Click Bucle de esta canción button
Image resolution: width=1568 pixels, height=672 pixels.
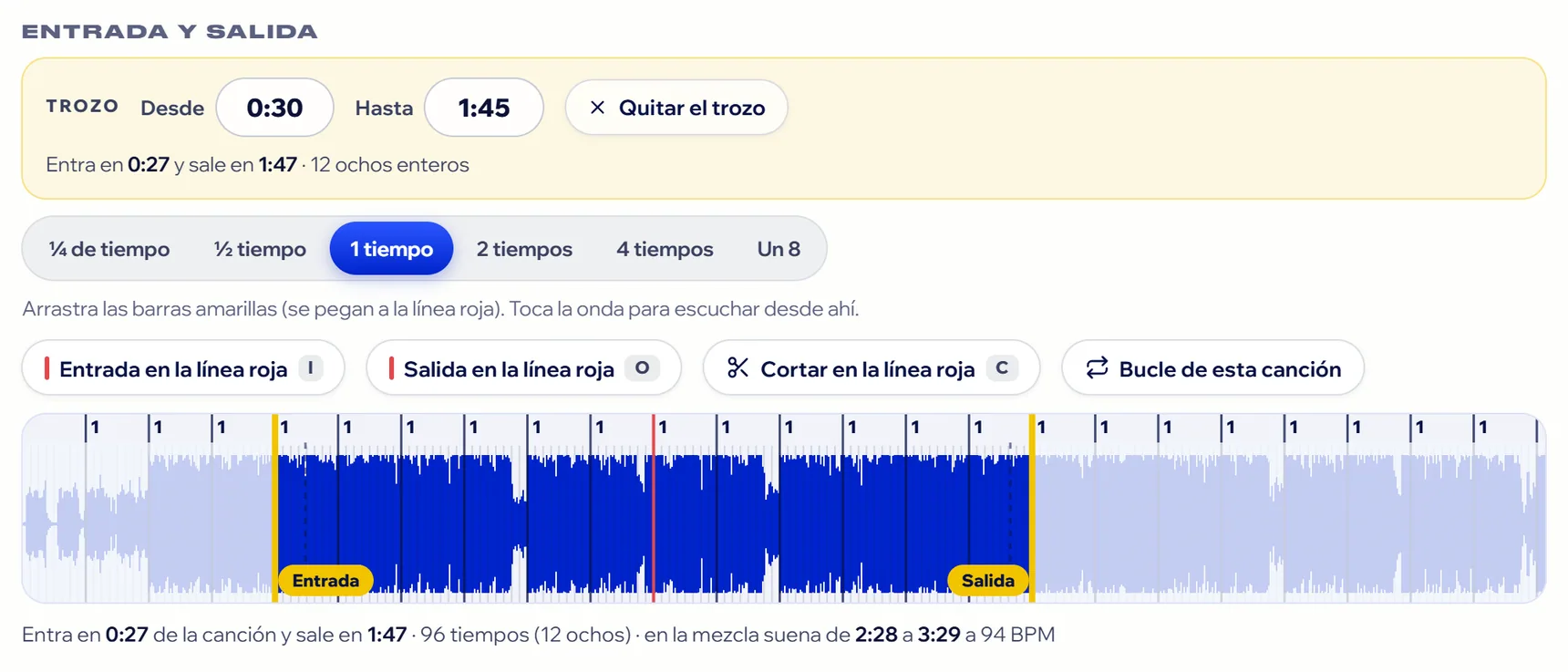pos(1212,368)
